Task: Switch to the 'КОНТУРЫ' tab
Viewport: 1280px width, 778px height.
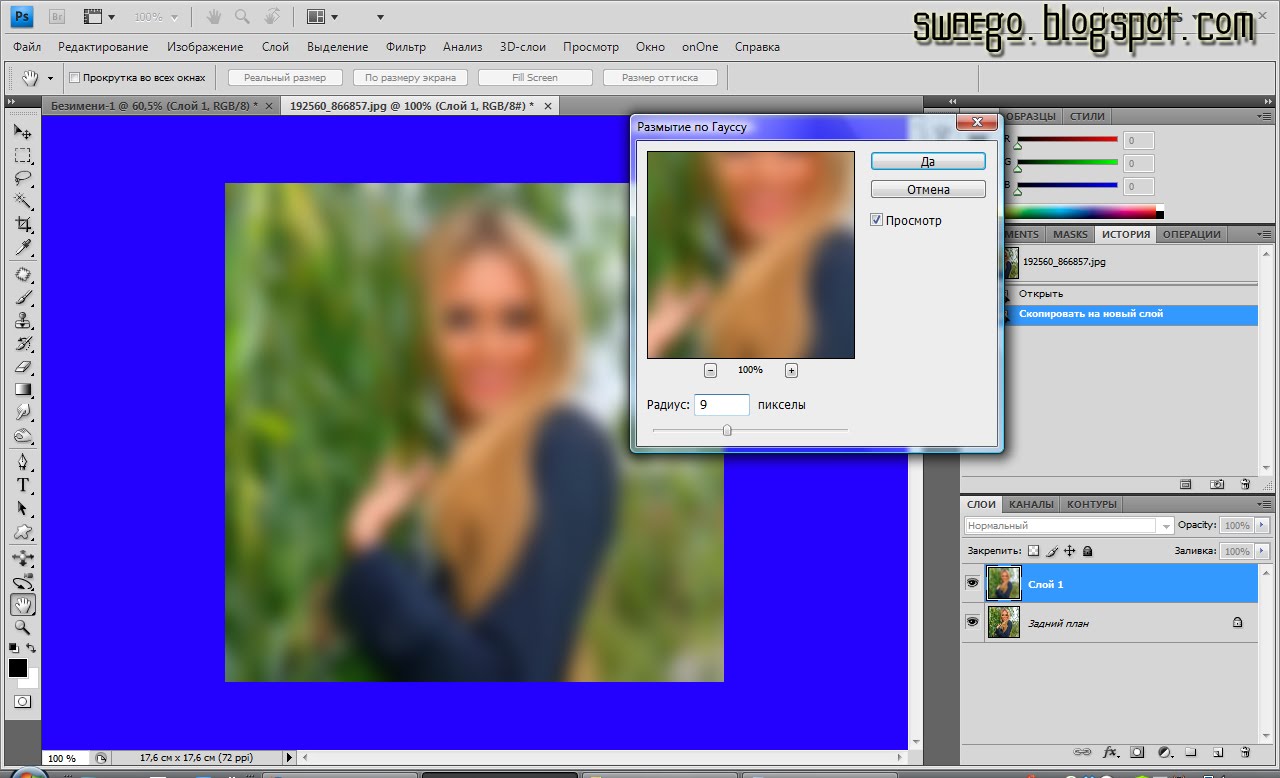Action: pos(1092,504)
